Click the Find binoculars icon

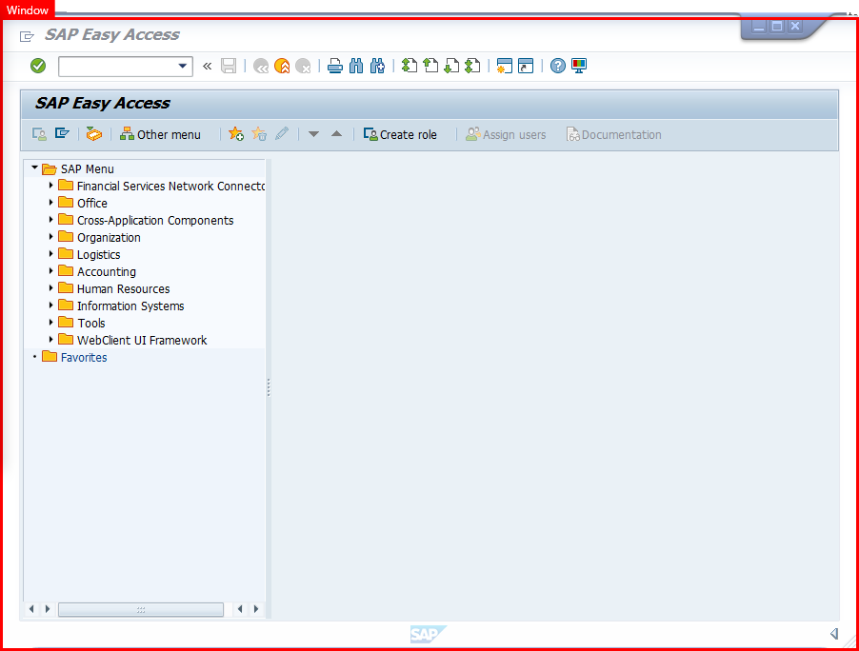356,66
